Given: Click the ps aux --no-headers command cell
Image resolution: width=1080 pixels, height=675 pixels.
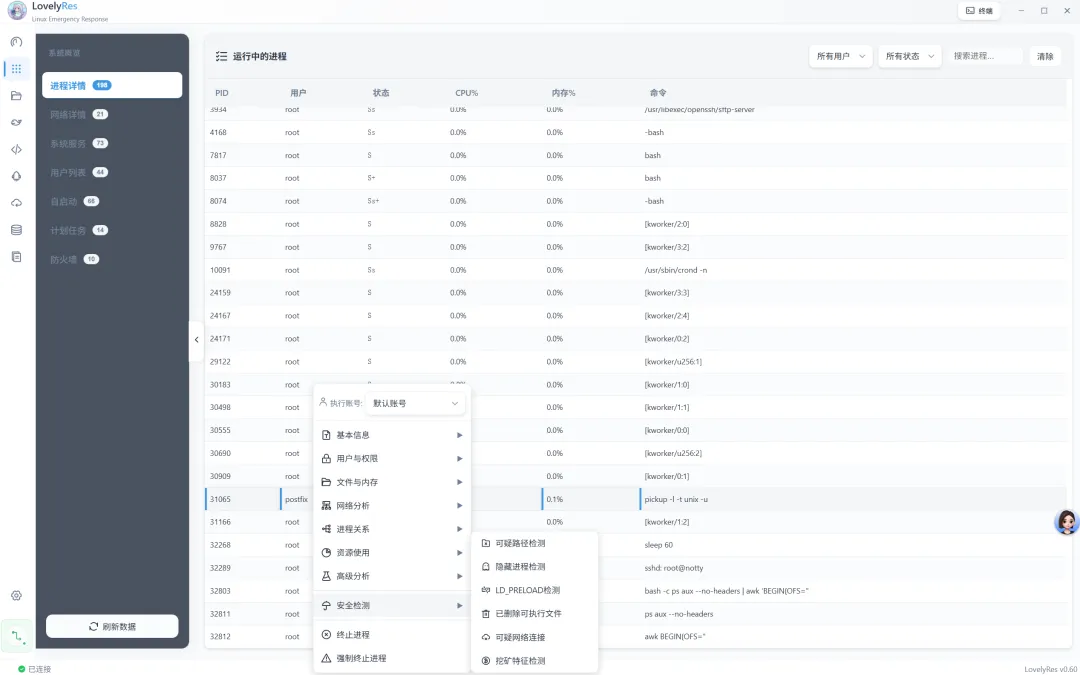Looking at the screenshot, I should (x=678, y=614).
